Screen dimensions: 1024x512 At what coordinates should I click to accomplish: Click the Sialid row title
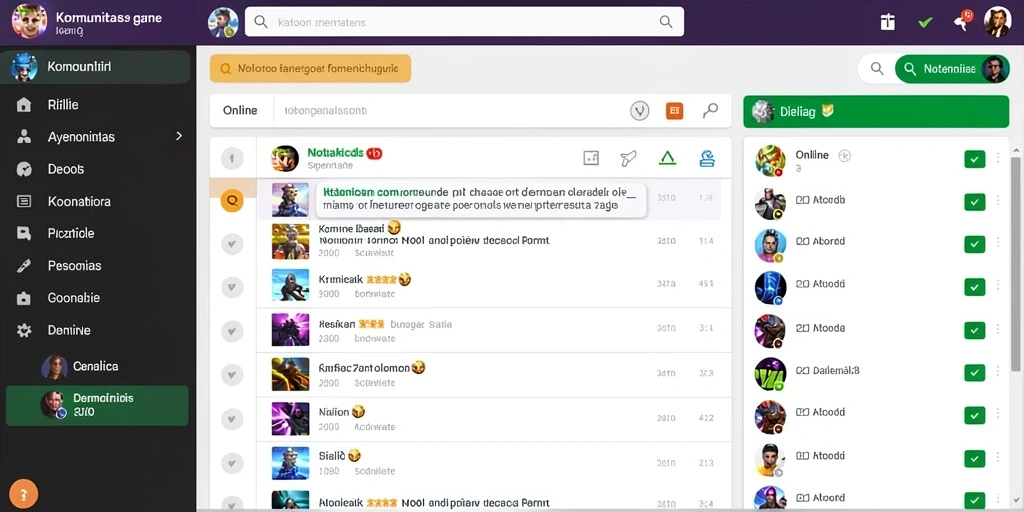tap(333, 455)
